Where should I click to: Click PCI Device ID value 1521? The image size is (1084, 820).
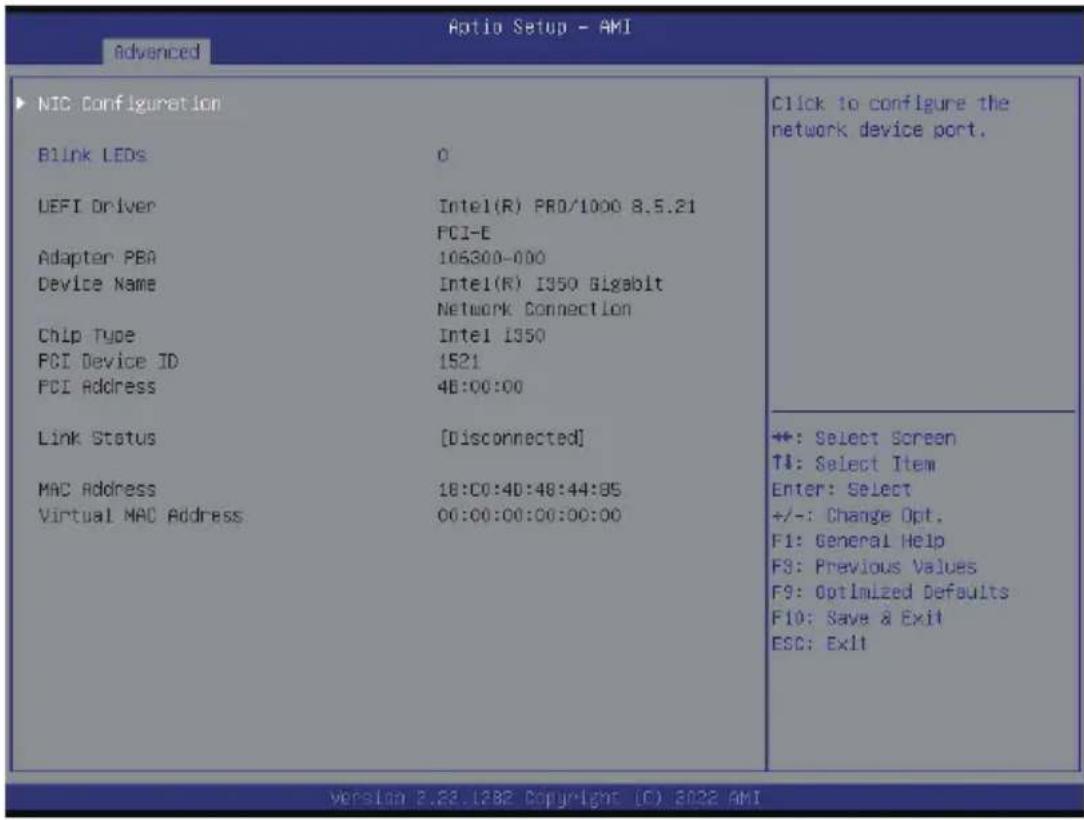click(x=458, y=361)
